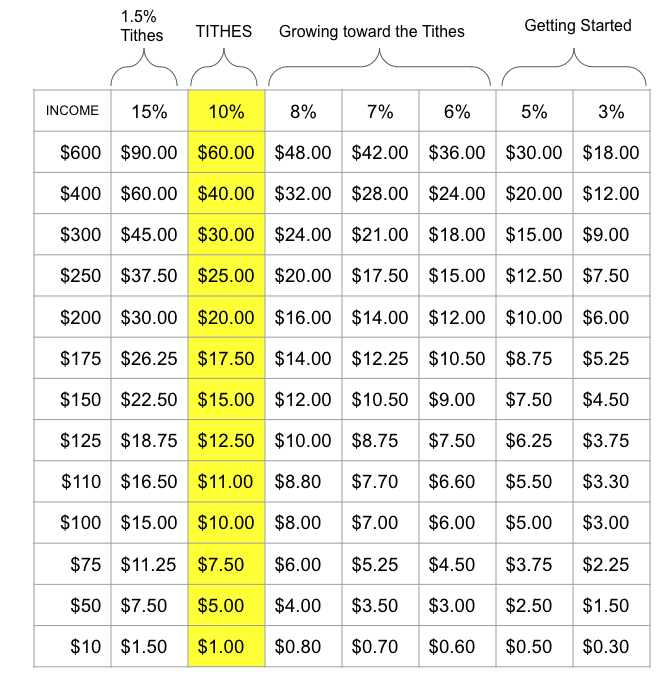Click the INCOME header cell
Image resolution: width=672 pixels, height=678 pixels.
coord(72,111)
